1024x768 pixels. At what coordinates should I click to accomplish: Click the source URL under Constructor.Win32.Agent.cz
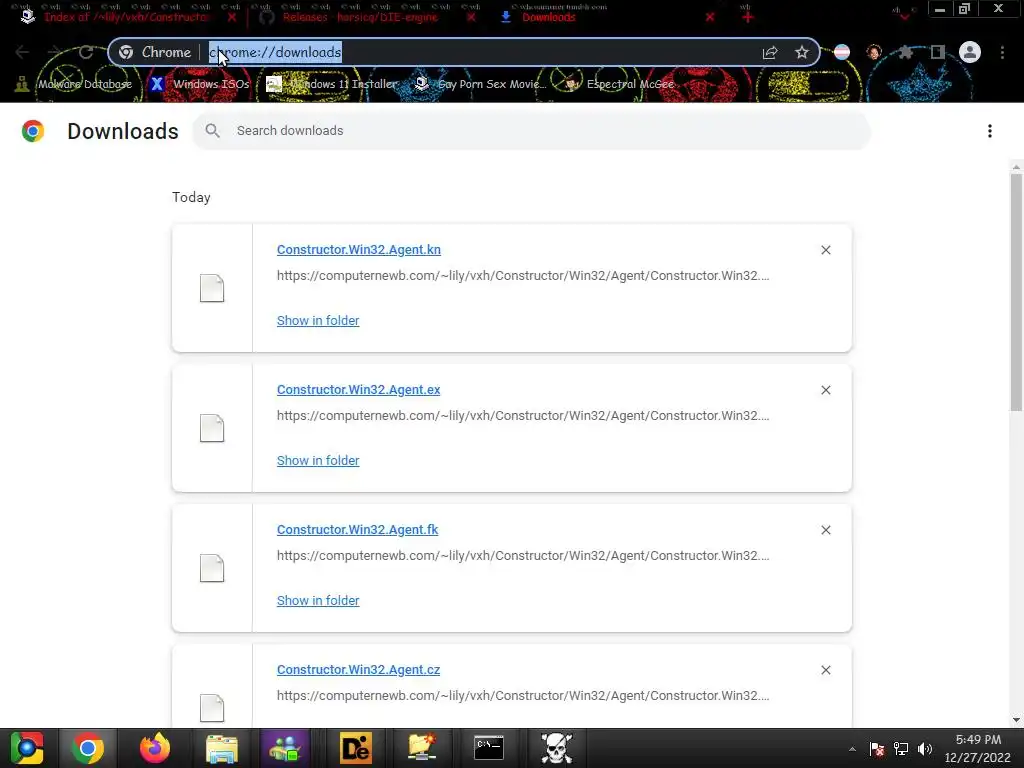click(523, 696)
